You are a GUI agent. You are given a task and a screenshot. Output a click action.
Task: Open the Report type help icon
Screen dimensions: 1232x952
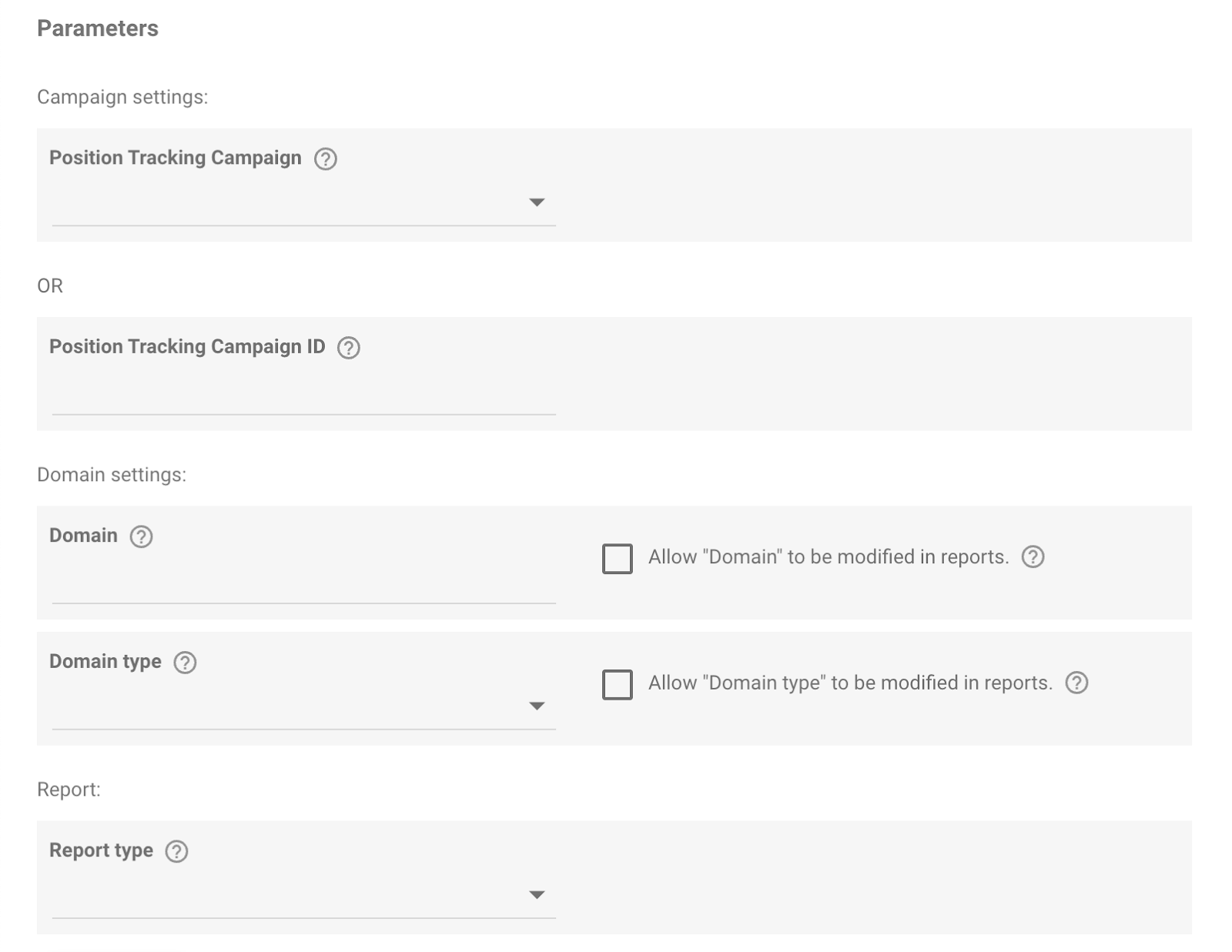coord(177,851)
